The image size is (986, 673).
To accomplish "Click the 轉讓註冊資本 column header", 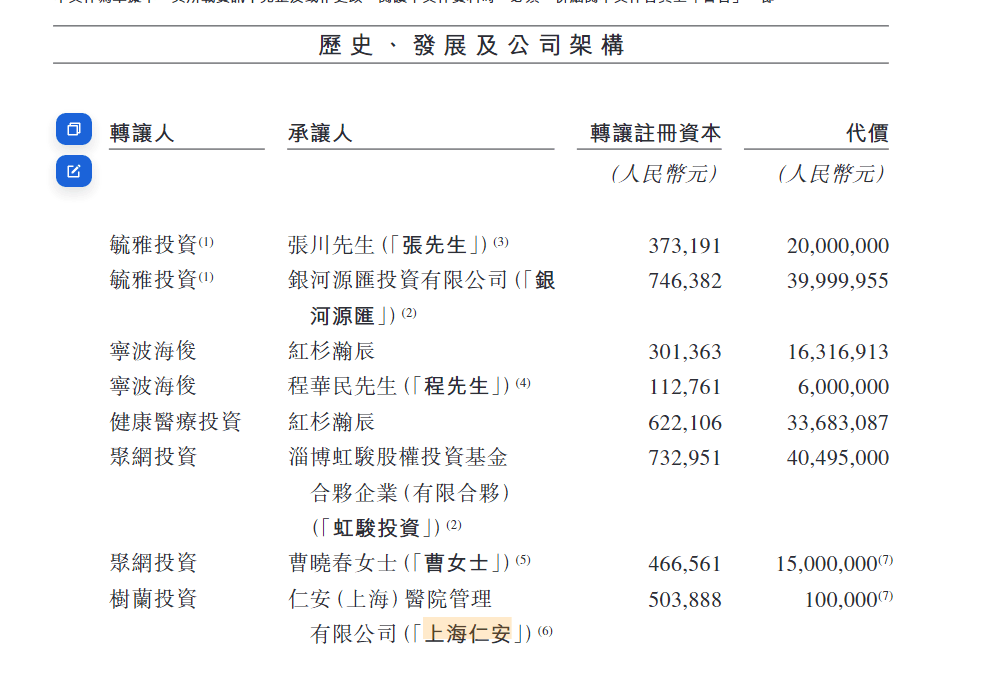I will coord(655,133).
